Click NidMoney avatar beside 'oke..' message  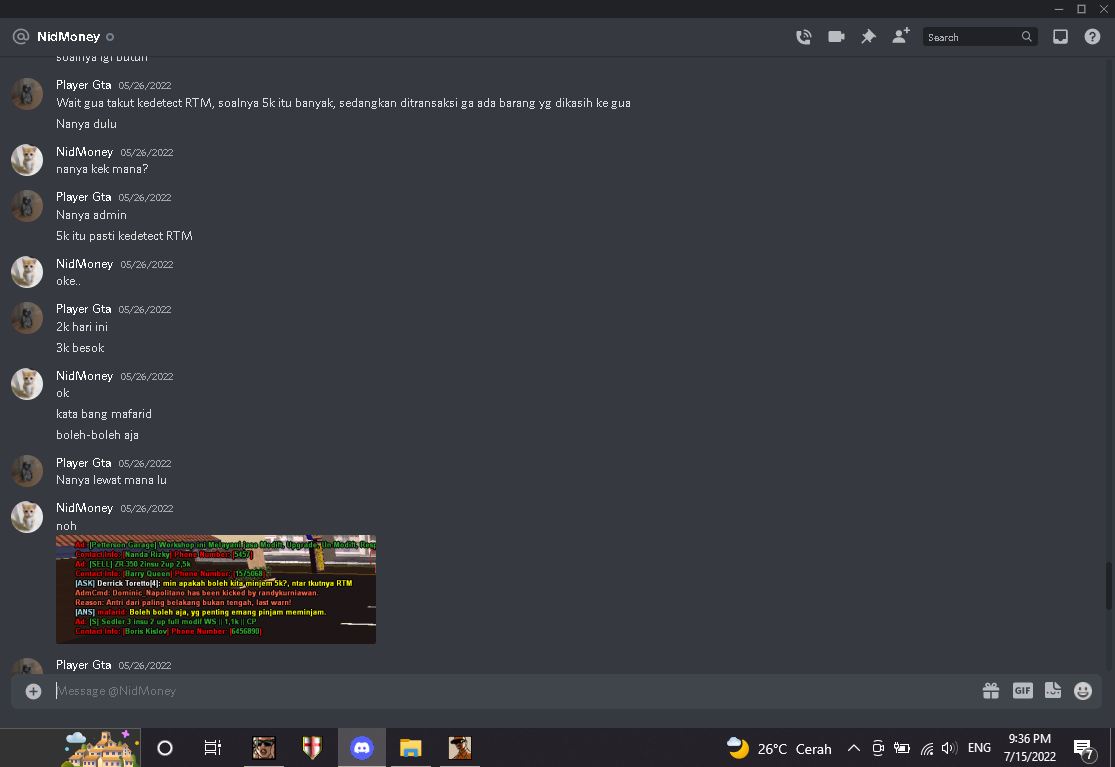coord(27,272)
